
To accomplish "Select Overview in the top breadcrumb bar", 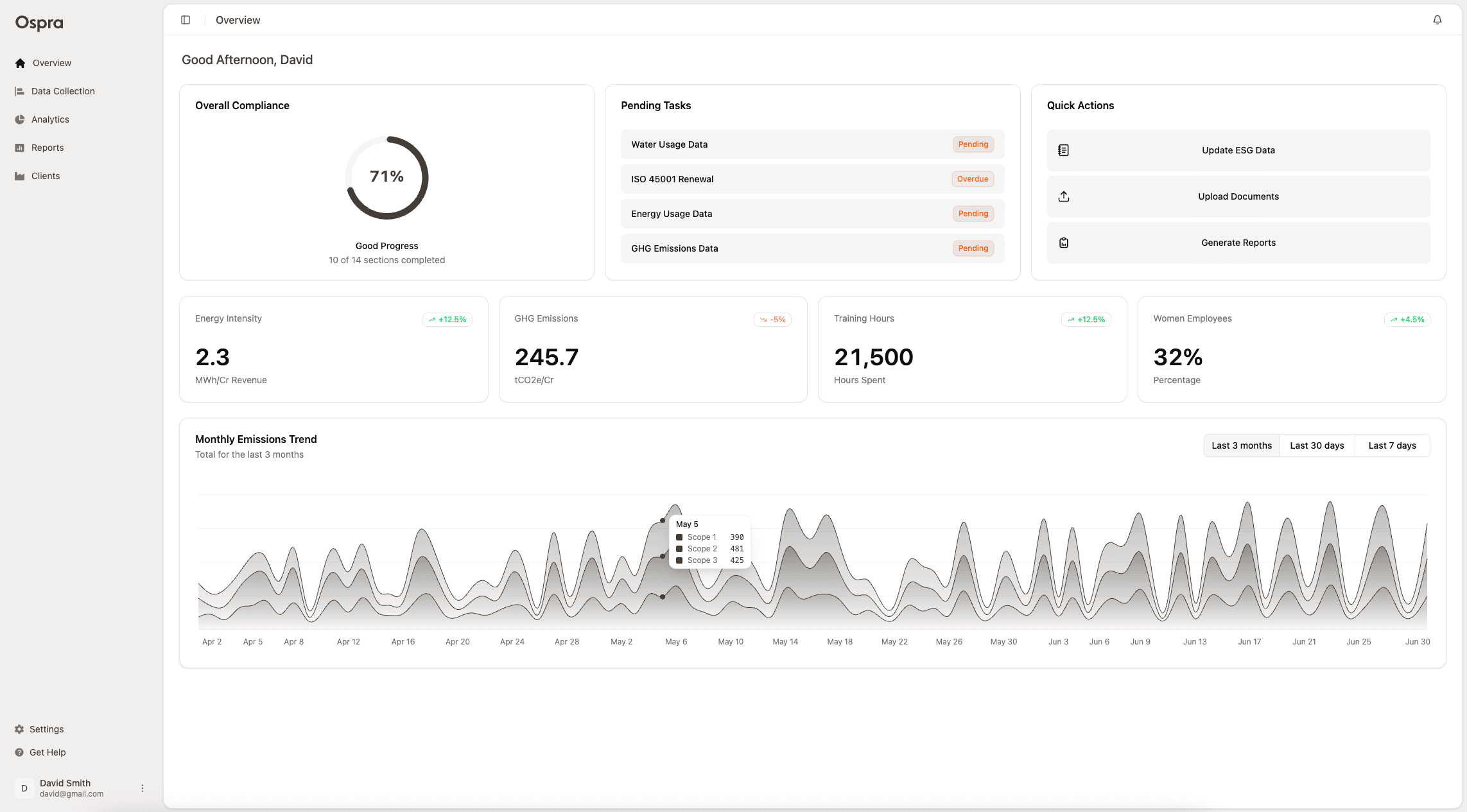I will point(238,20).
